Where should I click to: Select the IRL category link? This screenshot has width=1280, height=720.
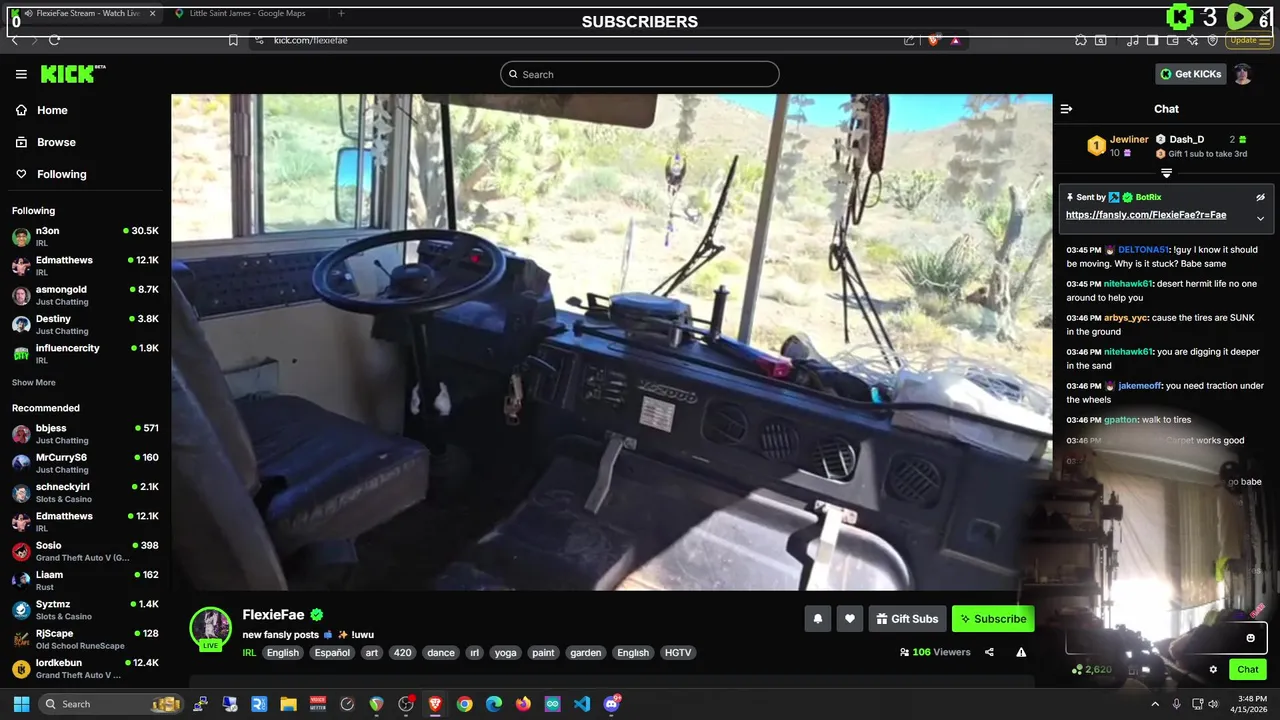click(249, 653)
